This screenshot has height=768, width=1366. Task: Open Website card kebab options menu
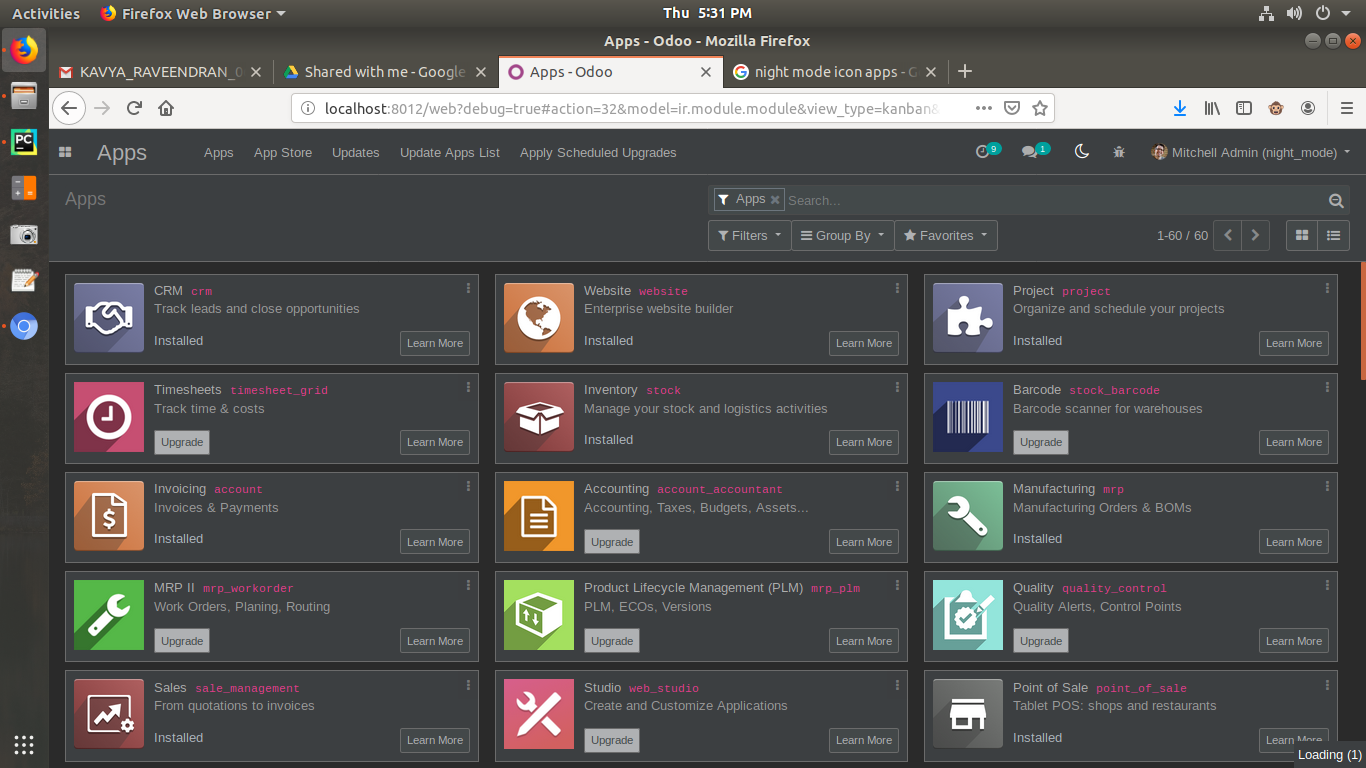898,288
